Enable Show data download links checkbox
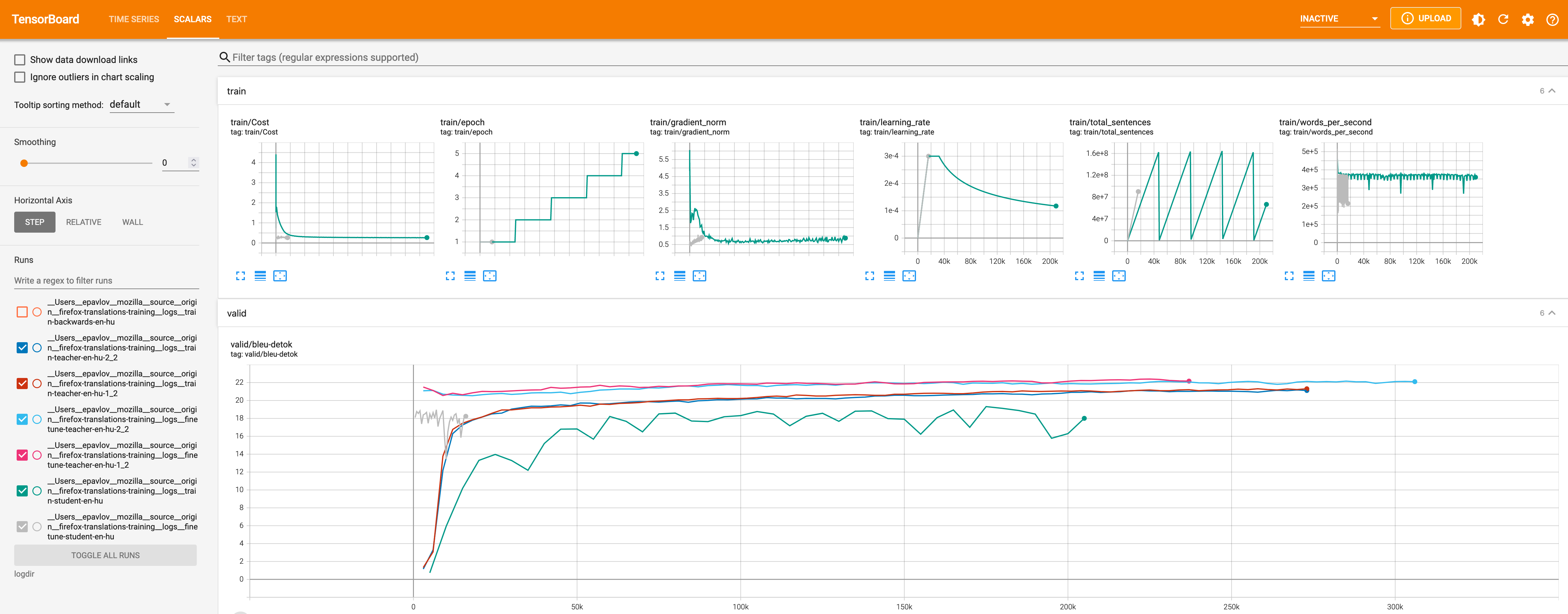This screenshot has height=614, width=1568. coord(20,60)
